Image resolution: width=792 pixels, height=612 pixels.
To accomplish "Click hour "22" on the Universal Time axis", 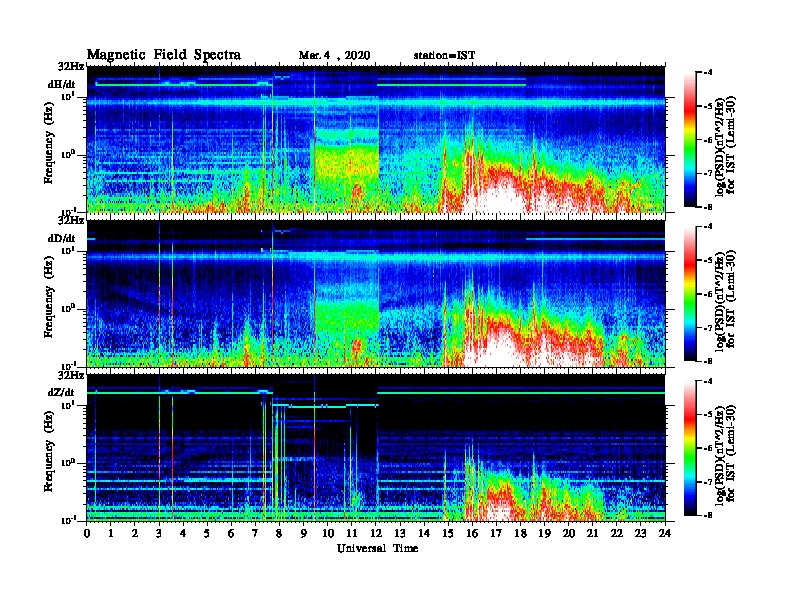I will point(617,534).
